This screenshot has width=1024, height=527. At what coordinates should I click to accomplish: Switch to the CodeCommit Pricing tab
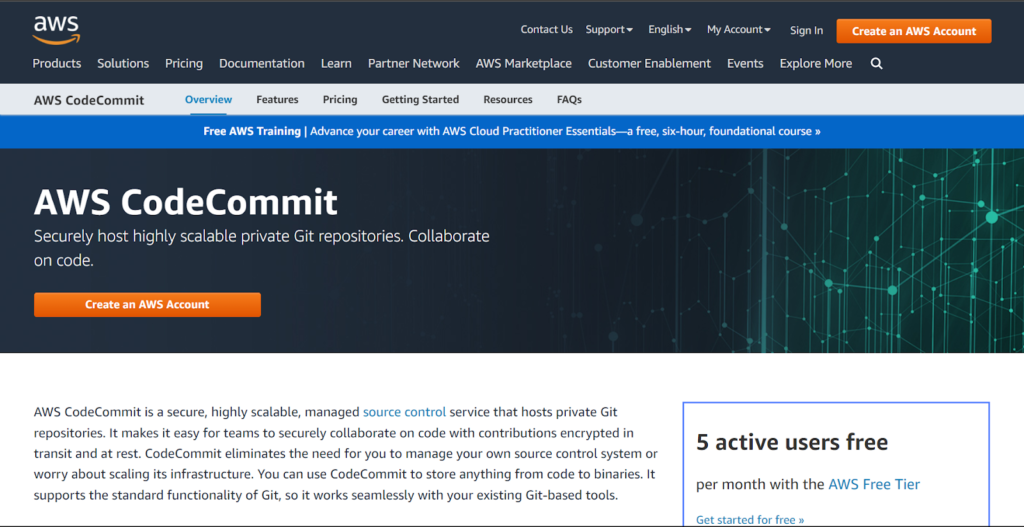(x=340, y=99)
